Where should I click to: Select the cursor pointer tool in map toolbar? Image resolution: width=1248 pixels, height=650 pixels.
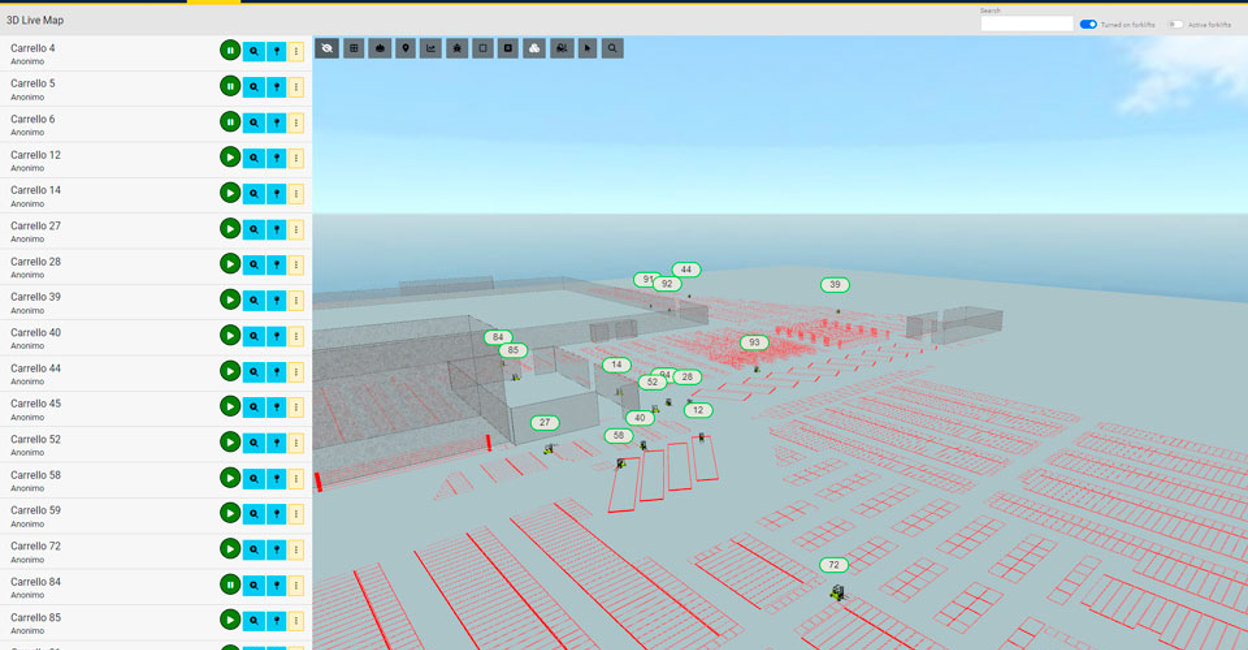(587, 48)
